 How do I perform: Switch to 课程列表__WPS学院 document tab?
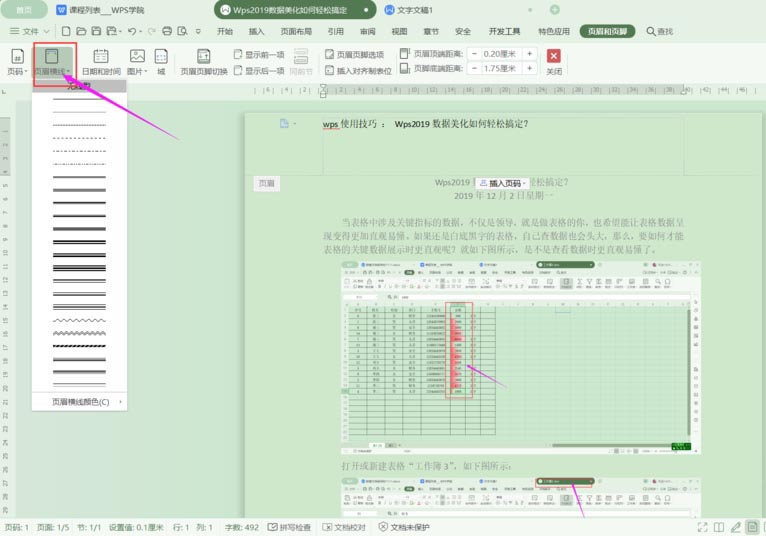point(101,10)
